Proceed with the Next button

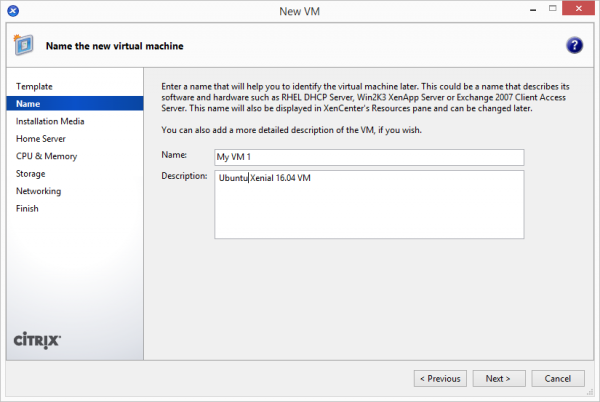498,379
